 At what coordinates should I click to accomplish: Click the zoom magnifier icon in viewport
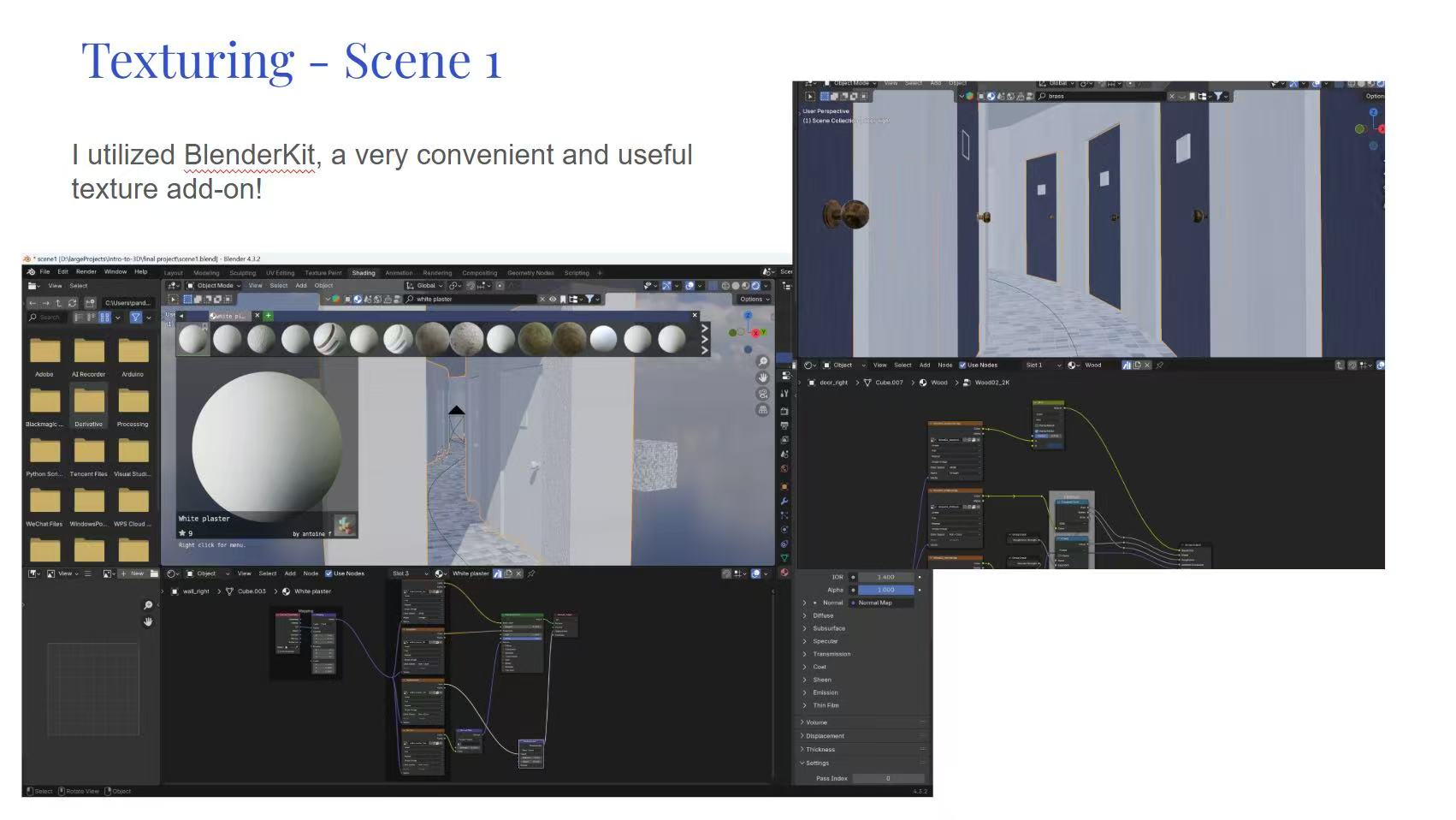pos(762,362)
